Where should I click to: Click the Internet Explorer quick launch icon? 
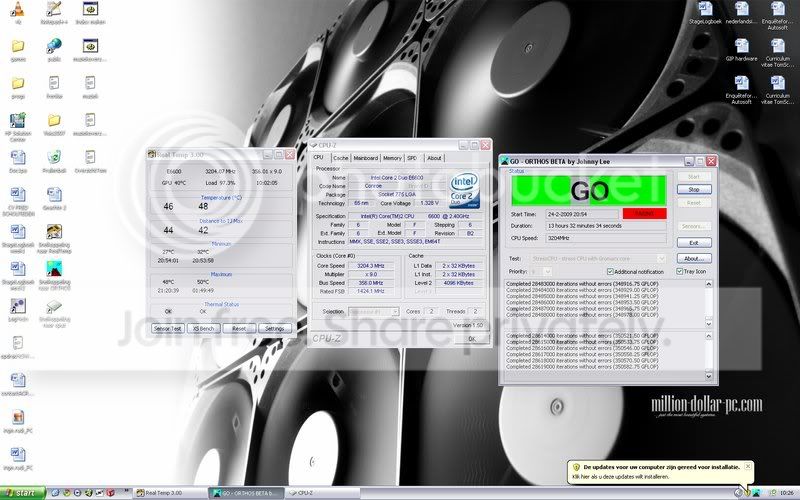[x=56, y=493]
